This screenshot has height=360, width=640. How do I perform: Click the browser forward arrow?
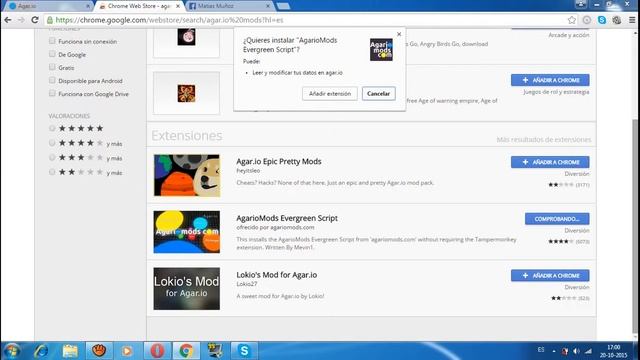click(21, 20)
